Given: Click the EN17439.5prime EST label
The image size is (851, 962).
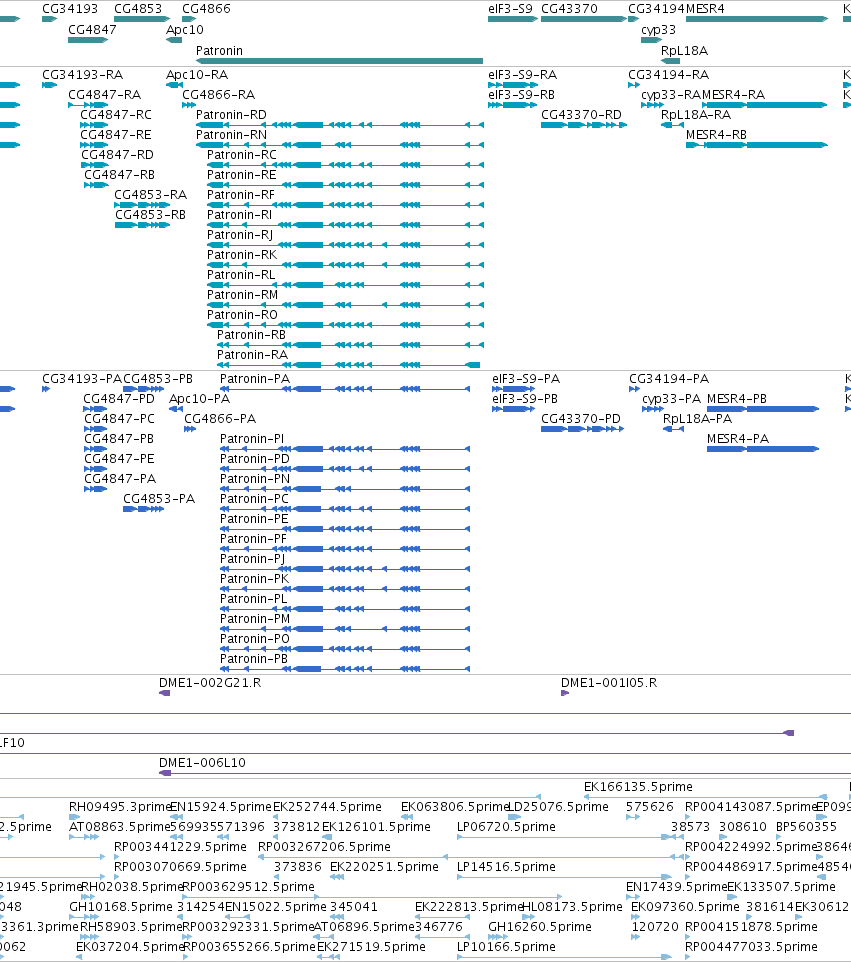Looking at the screenshot, I should click(676, 887).
